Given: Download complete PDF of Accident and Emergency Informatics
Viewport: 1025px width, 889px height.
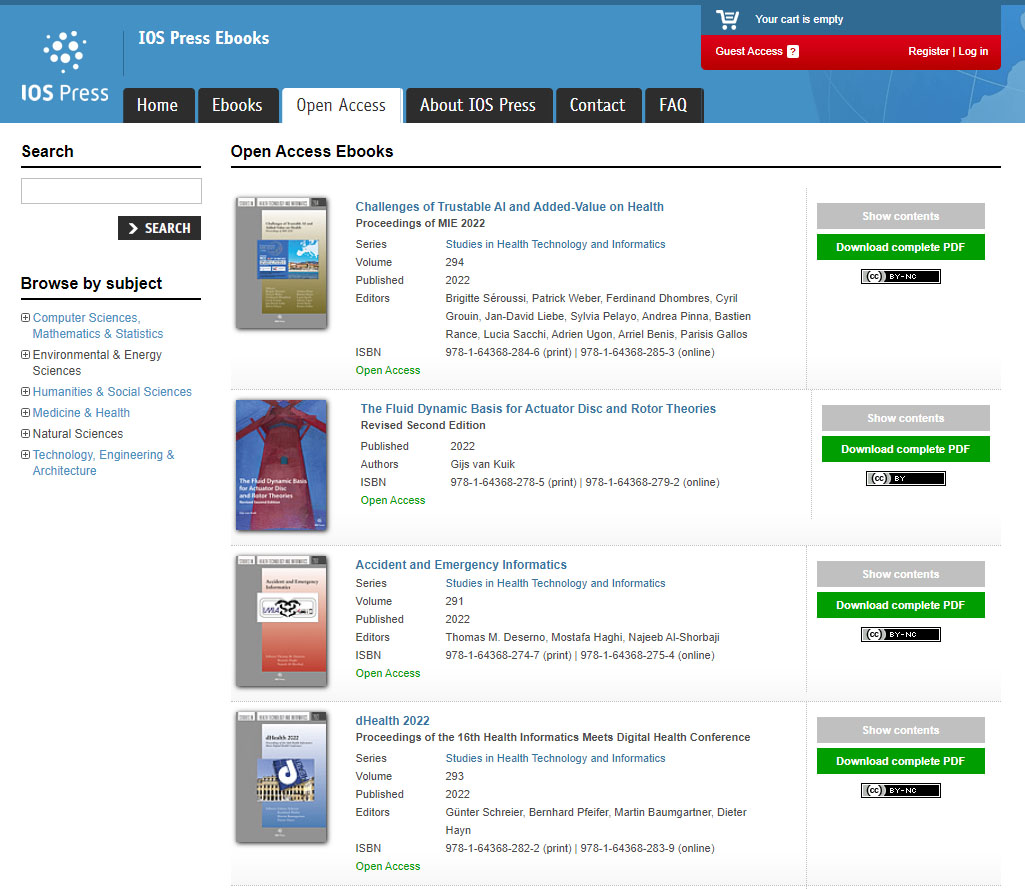Looking at the screenshot, I should pyautogui.click(x=900, y=605).
